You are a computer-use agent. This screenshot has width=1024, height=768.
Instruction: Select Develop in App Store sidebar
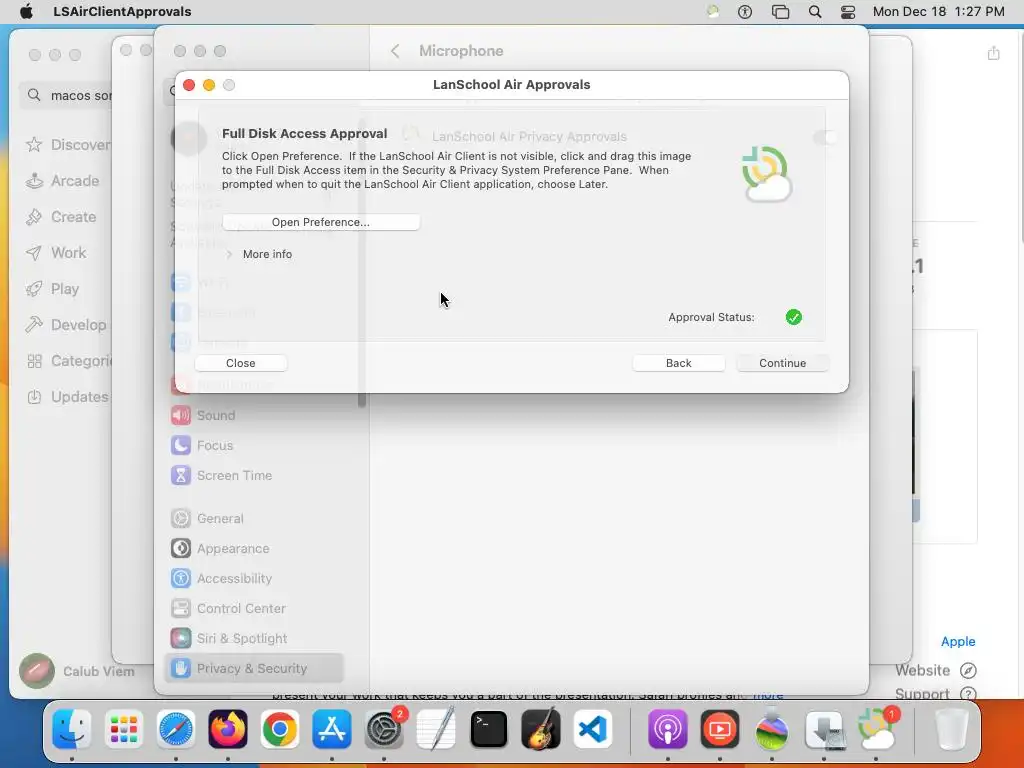click(67, 325)
